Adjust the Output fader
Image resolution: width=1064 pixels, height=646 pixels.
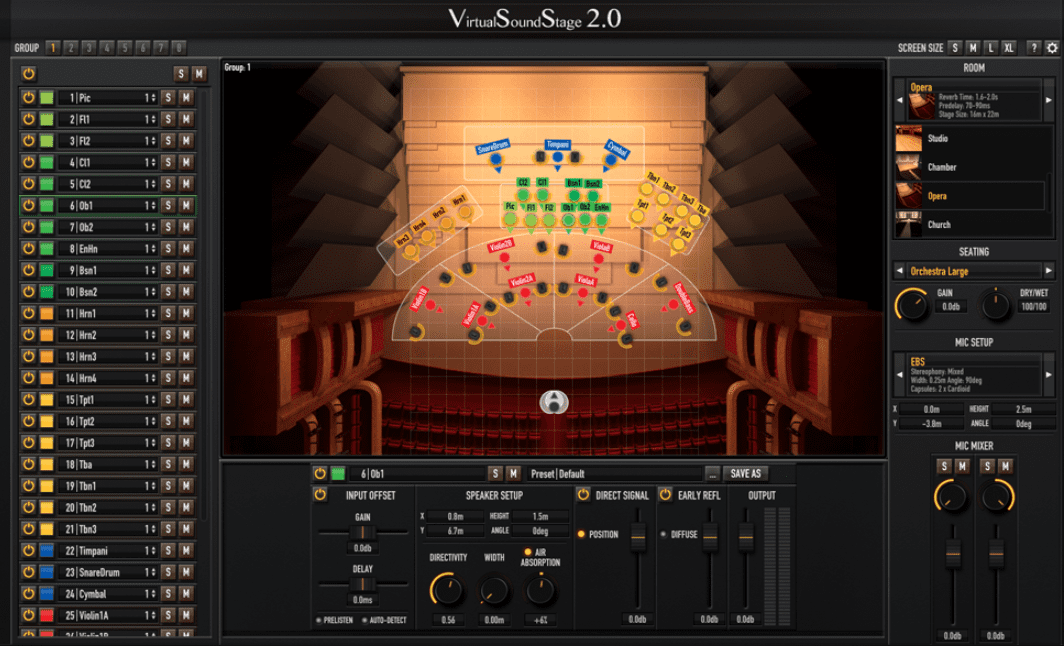pos(745,537)
